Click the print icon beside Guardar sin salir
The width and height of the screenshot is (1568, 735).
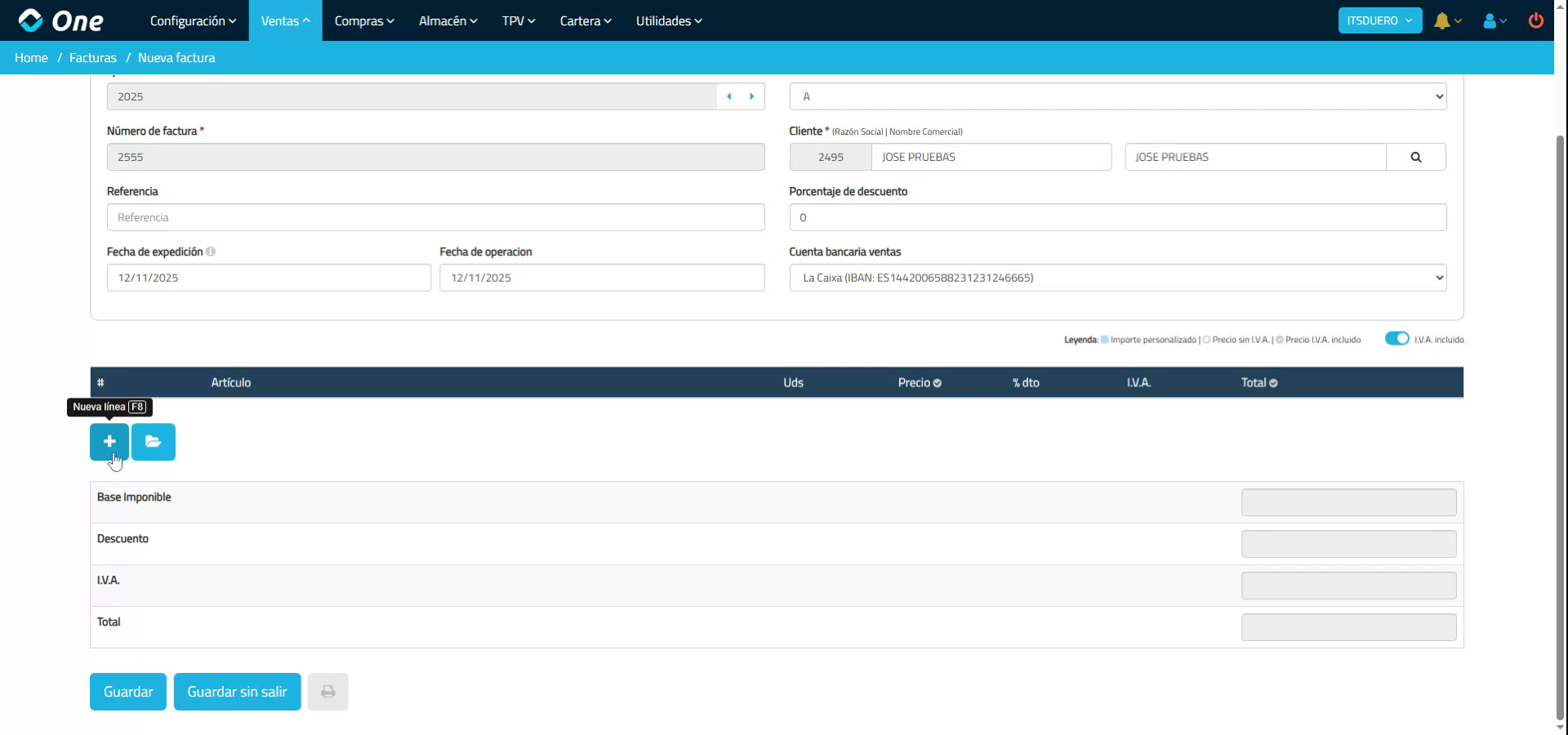coord(327,692)
